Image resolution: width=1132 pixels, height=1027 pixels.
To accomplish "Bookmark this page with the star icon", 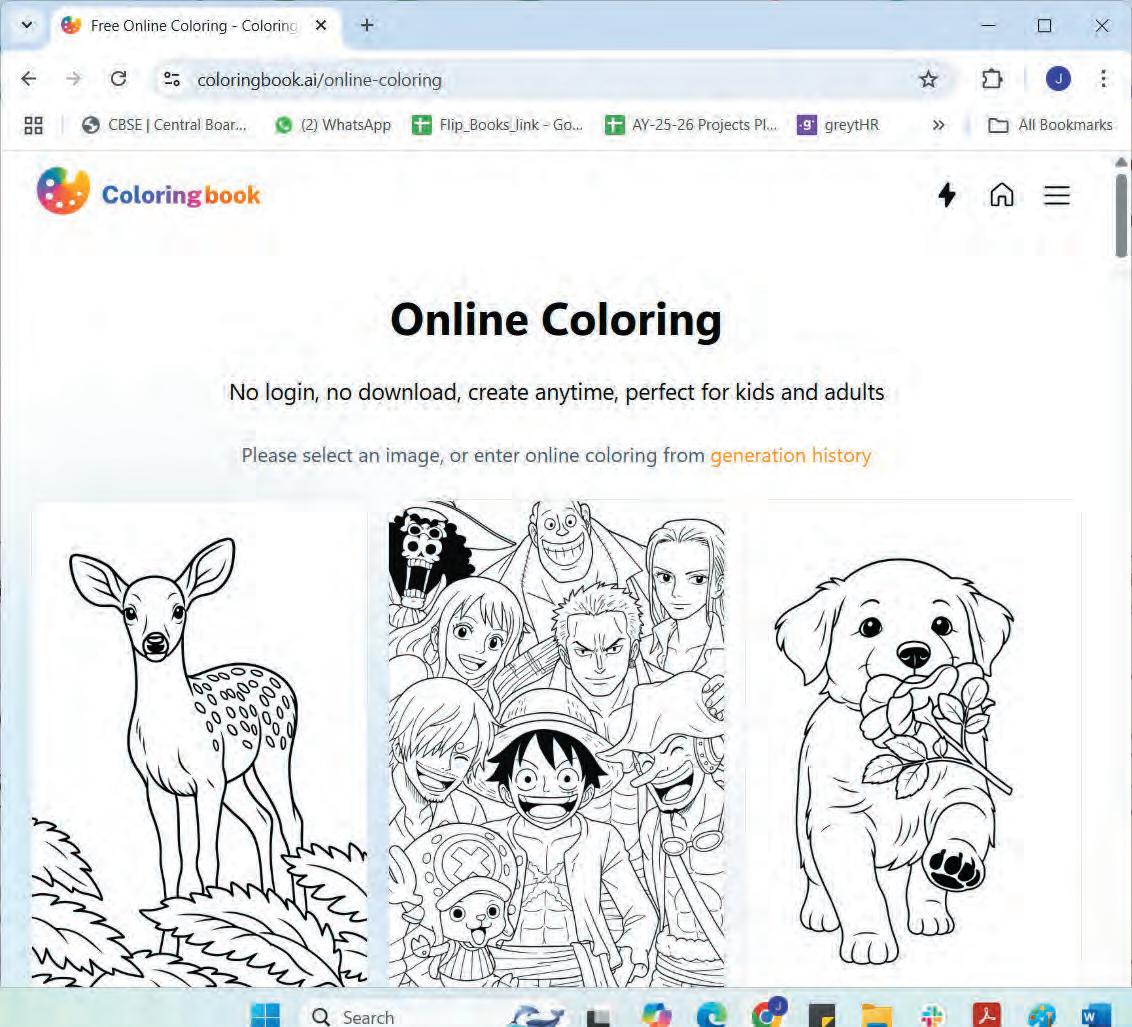I will [x=928, y=79].
